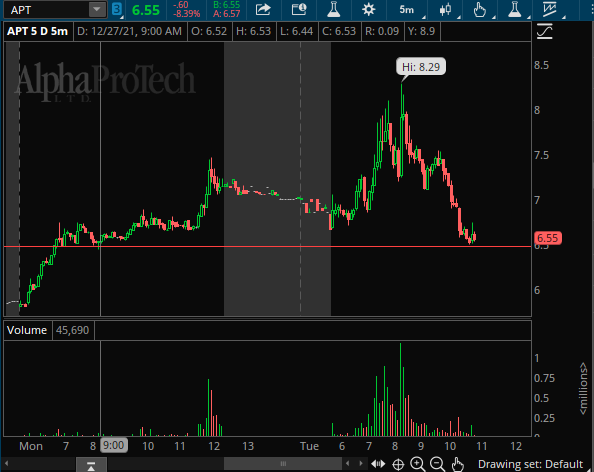The width and height of the screenshot is (594, 472).
Task: Click the Y: 8.9 cursor price readout
Action: coord(421,31)
